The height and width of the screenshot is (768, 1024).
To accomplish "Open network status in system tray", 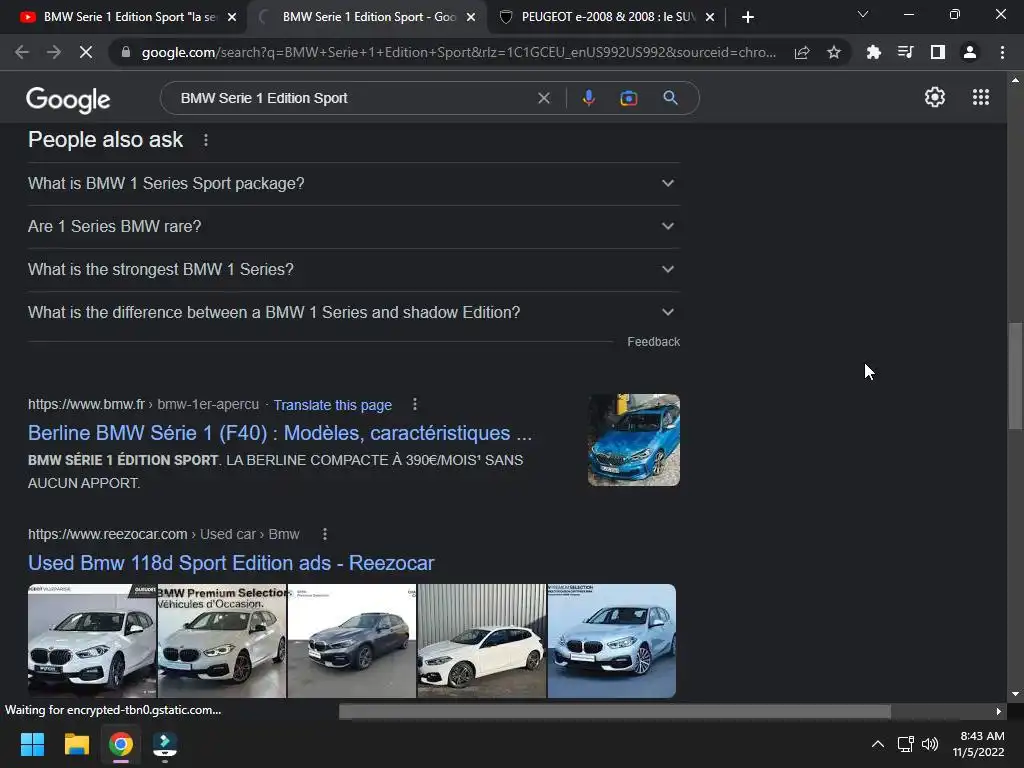I will point(905,744).
